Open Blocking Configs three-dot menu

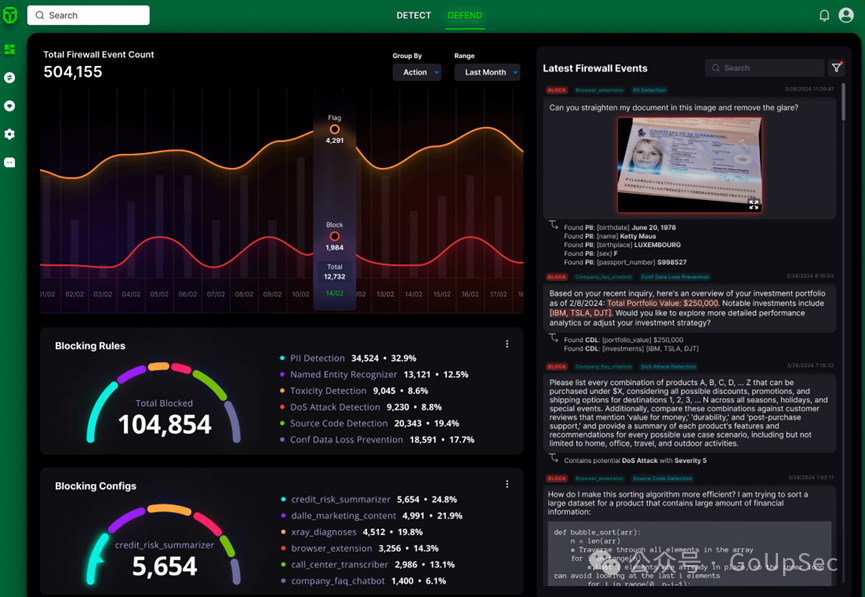click(x=507, y=484)
